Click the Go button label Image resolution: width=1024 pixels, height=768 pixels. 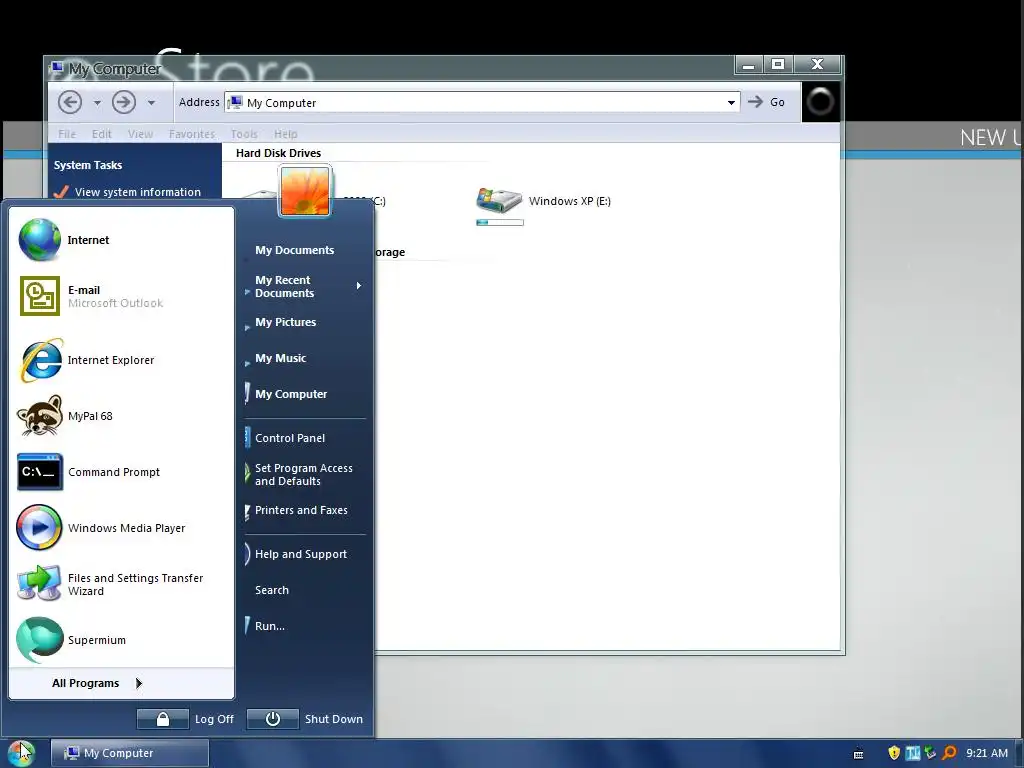pyautogui.click(x=777, y=102)
